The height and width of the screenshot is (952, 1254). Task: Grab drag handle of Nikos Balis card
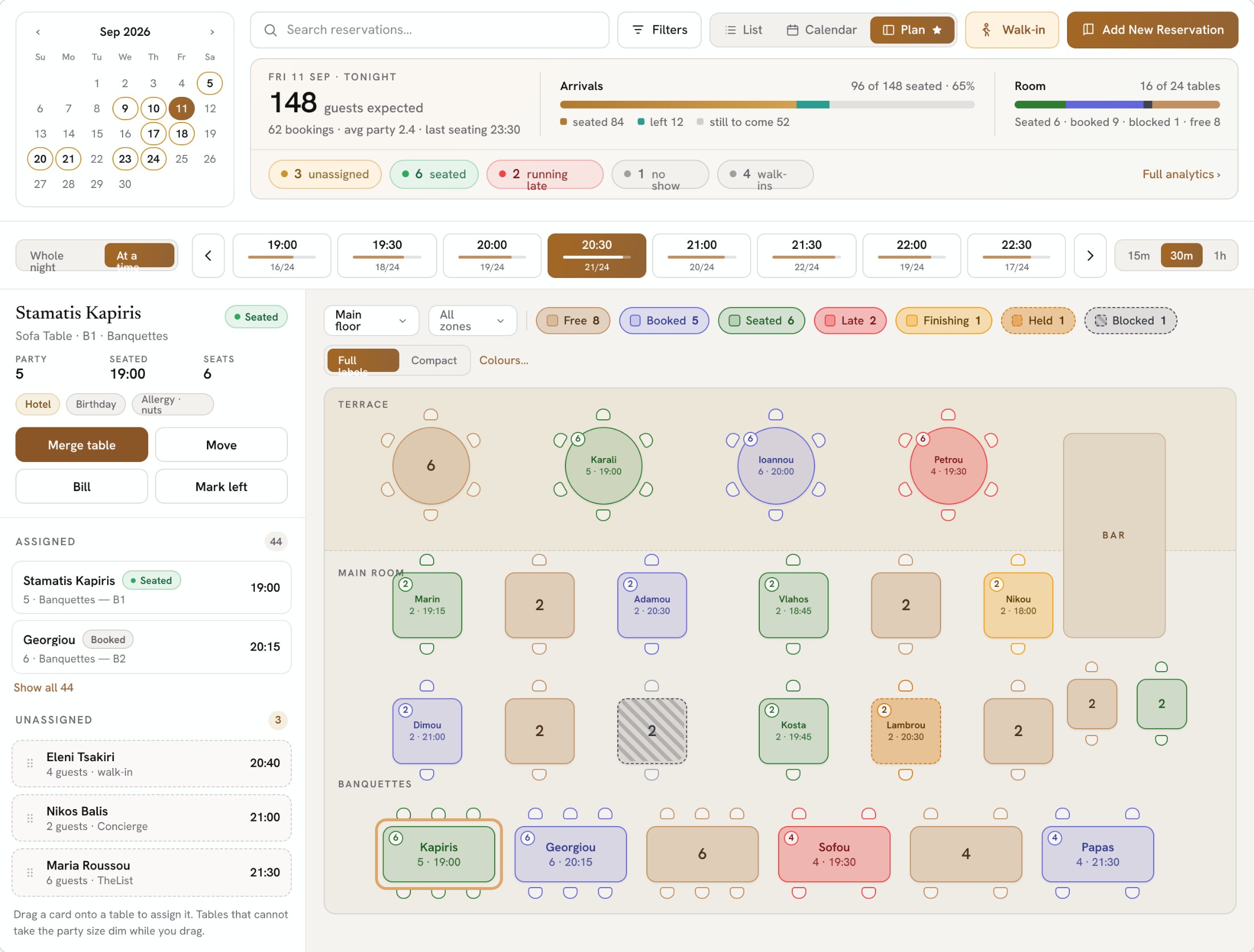tap(30, 818)
